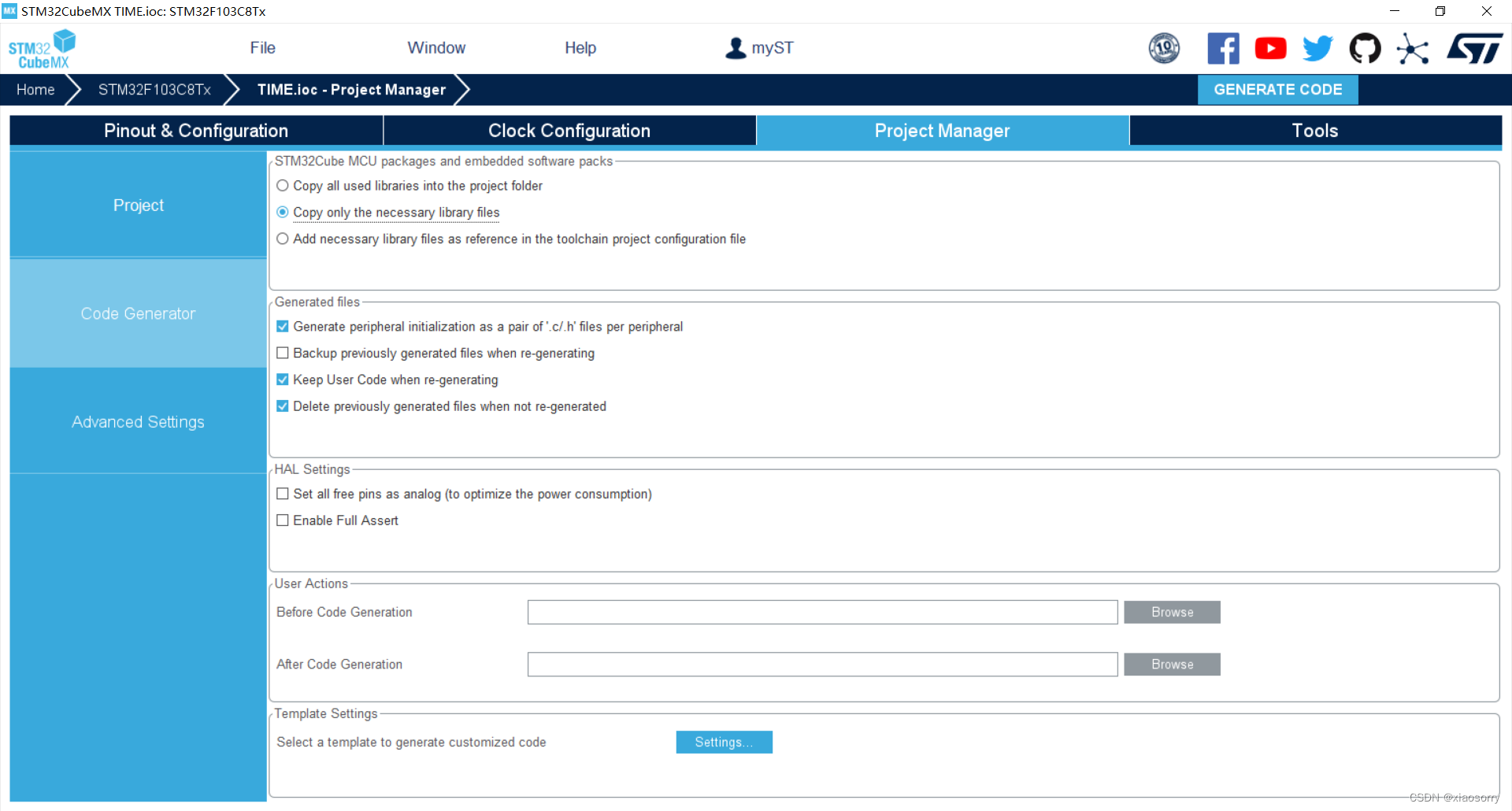Viewport: 1512px width, 811px height.
Task: Open the GitHub icon
Action: click(x=1365, y=49)
